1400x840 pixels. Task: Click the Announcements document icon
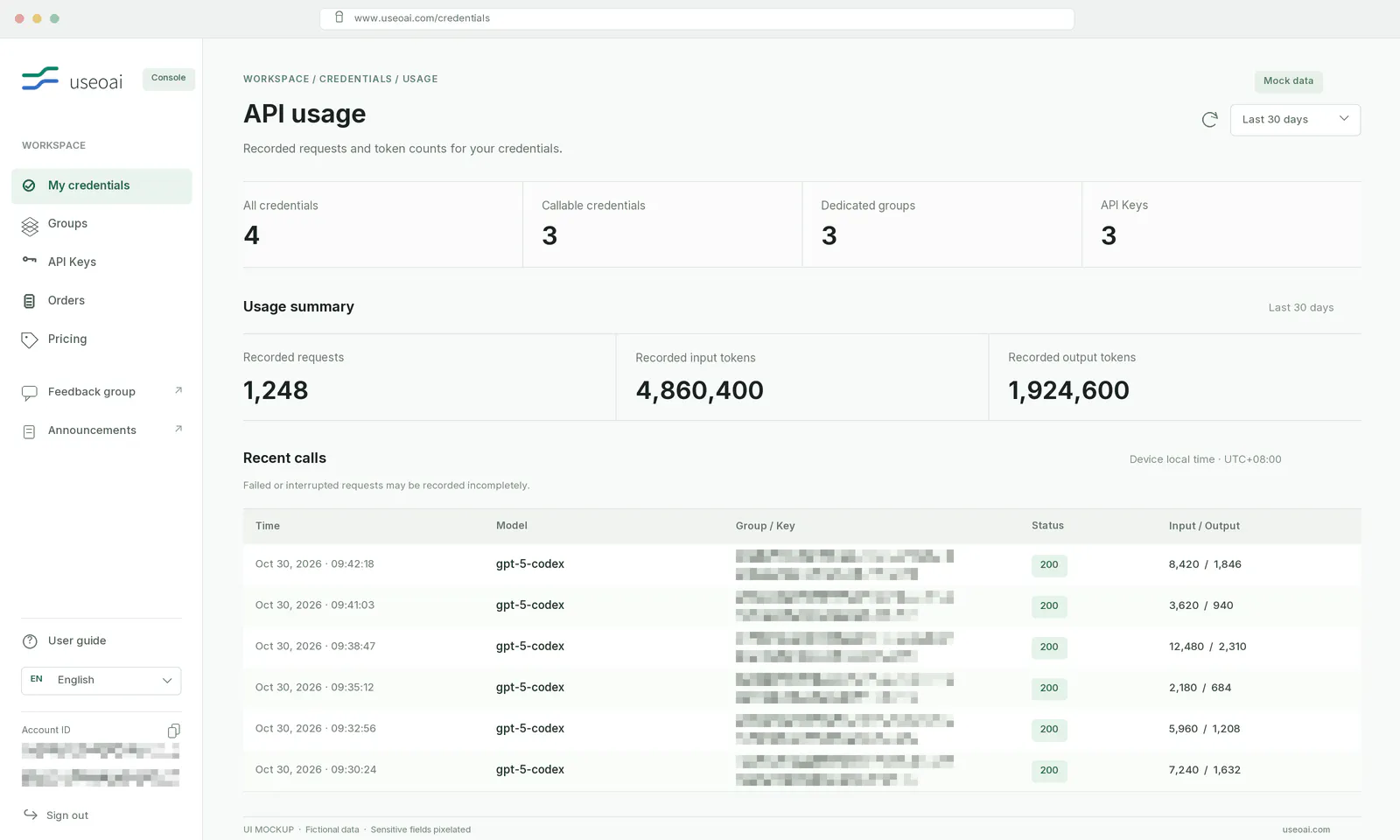pos(30,431)
